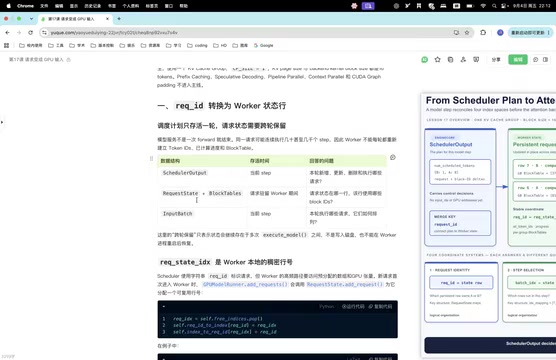Open the Chrome extensions puzzle icon
Image resolution: width=556 pixels, height=360 pixels.
click(x=483, y=33)
